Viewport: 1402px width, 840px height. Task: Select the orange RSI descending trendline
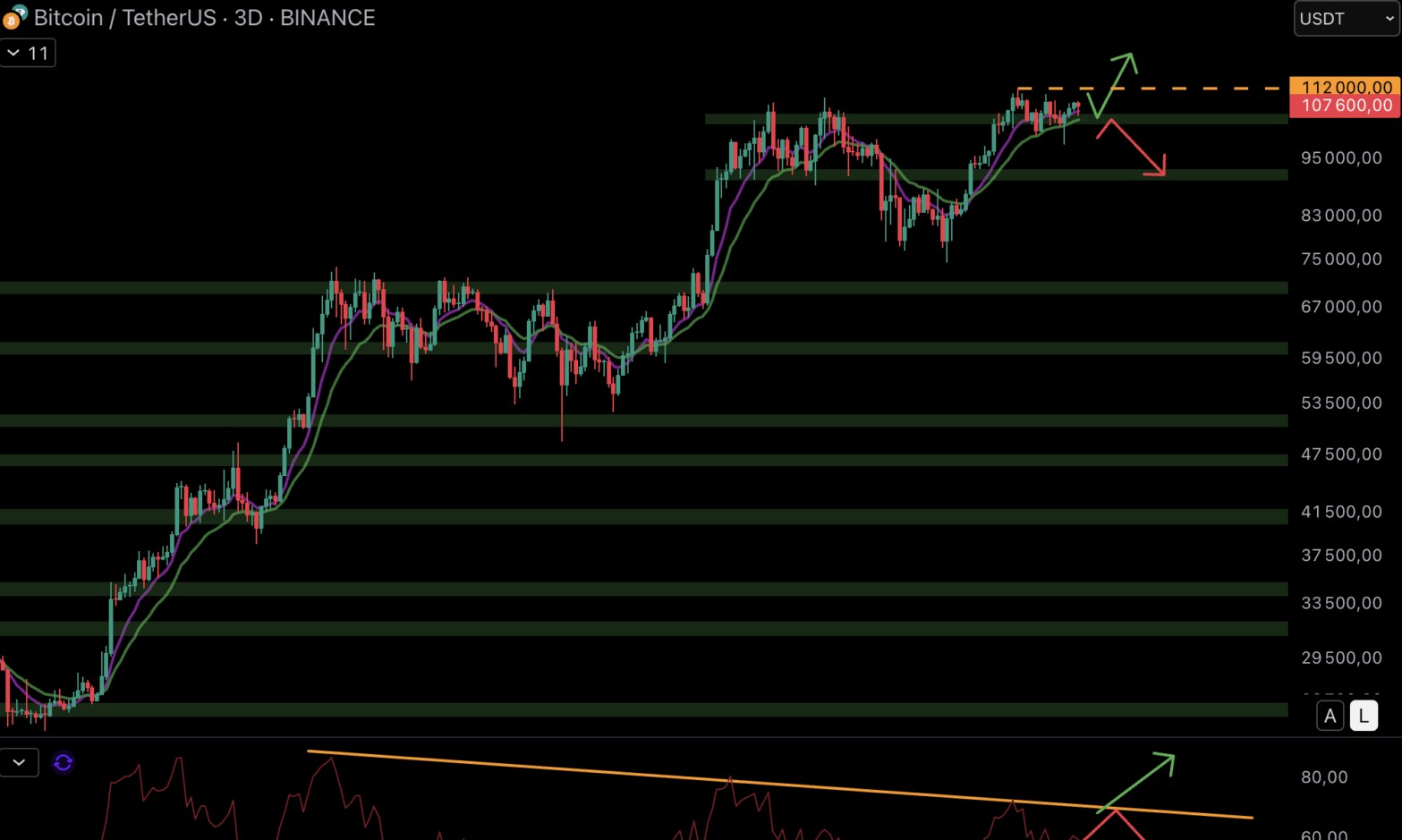pos(778,785)
